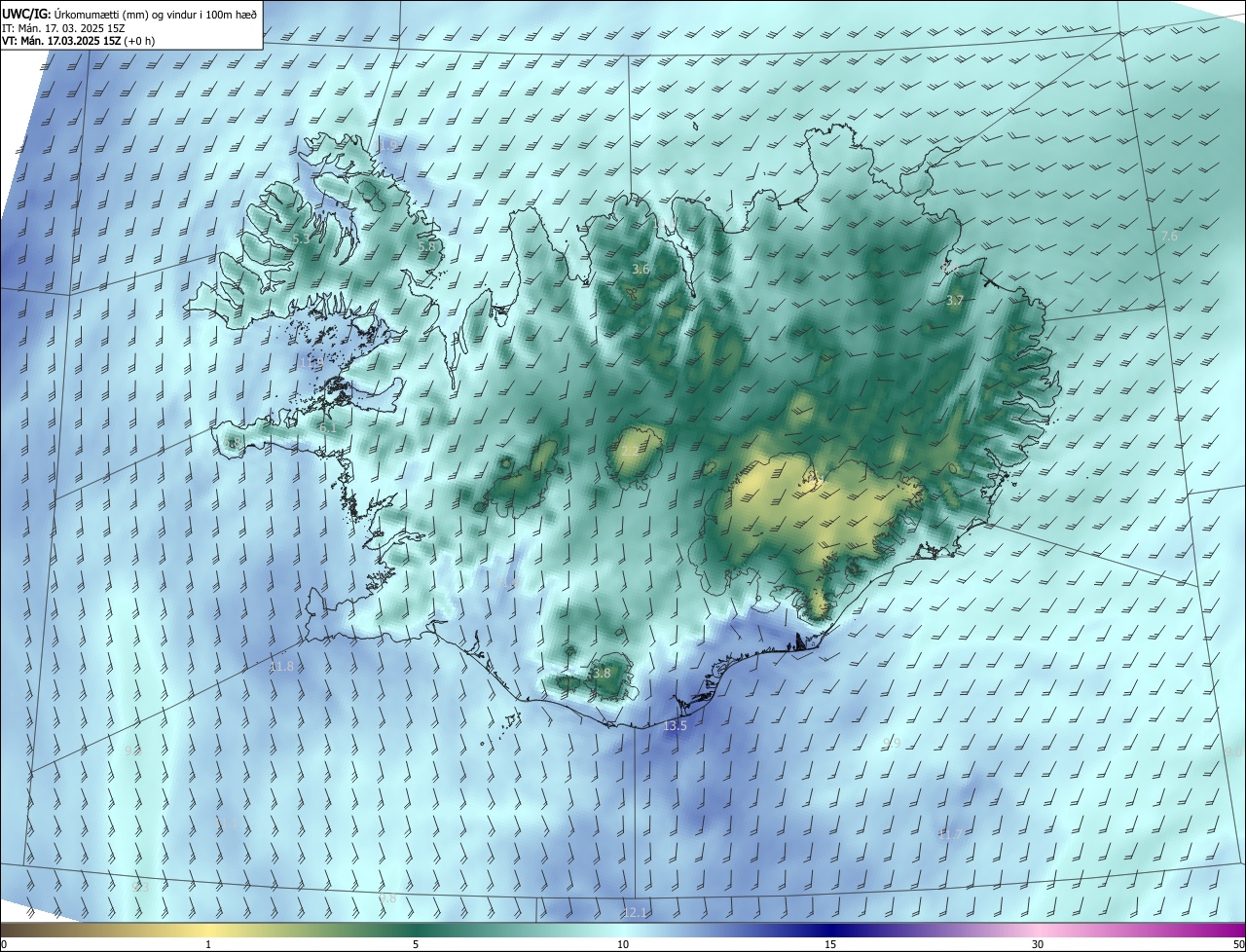Click the 5.3 value label on the map
Screen dimensions: 1246x952
pyautogui.click(x=301, y=238)
